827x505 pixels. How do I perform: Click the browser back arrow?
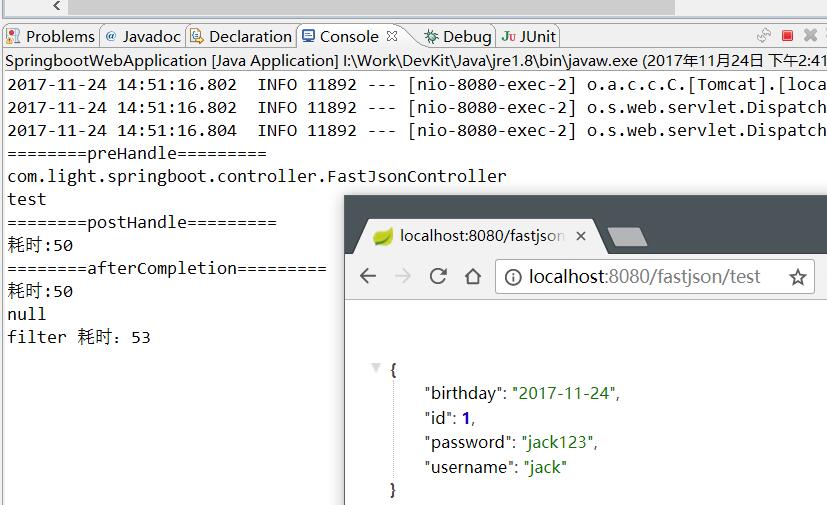click(368, 275)
